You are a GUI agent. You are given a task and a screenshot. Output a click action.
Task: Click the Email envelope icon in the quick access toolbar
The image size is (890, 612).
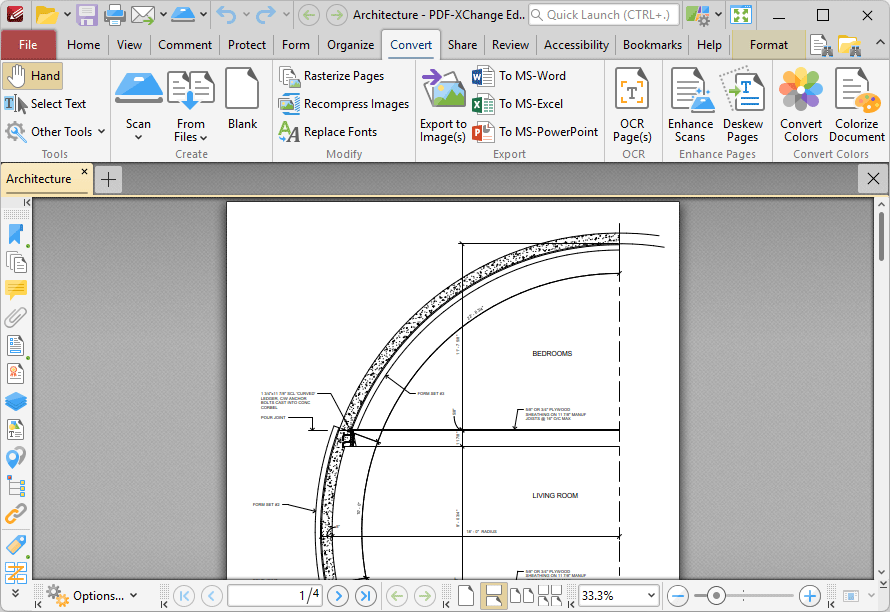pos(143,15)
